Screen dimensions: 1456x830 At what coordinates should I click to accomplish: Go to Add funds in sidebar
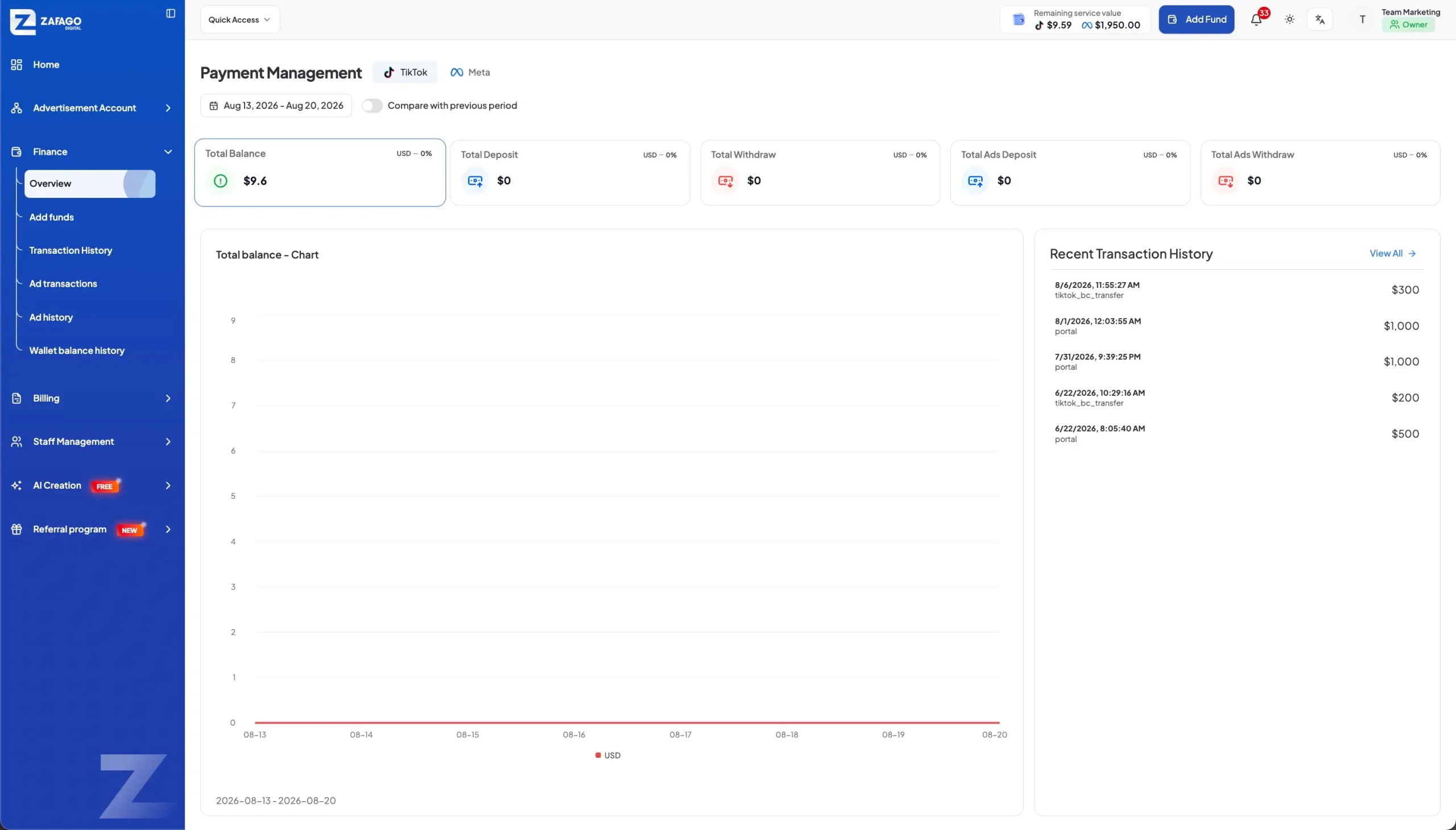(51, 217)
